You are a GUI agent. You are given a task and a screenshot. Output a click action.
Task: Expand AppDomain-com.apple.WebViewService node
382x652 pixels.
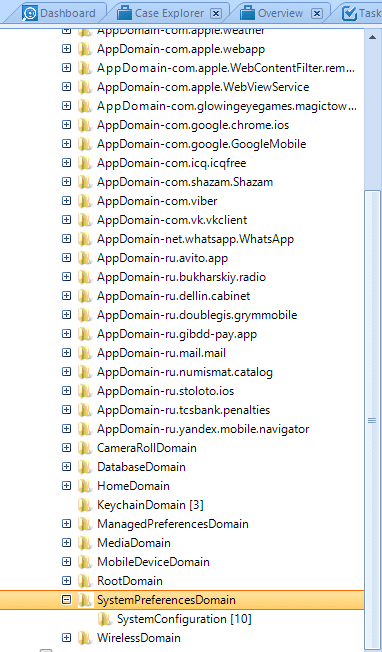(x=66, y=87)
